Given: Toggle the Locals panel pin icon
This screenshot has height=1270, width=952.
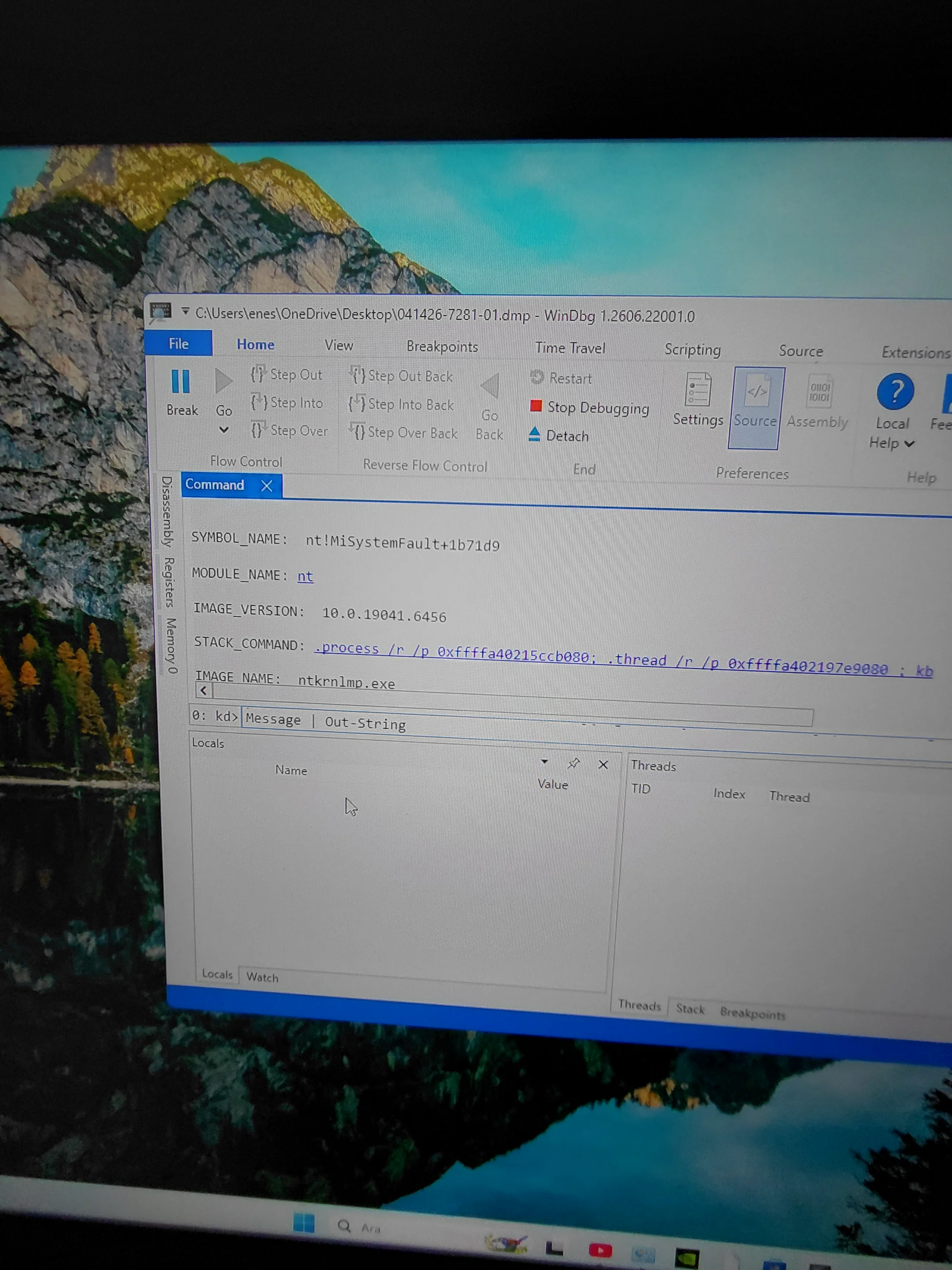Looking at the screenshot, I should [574, 763].
